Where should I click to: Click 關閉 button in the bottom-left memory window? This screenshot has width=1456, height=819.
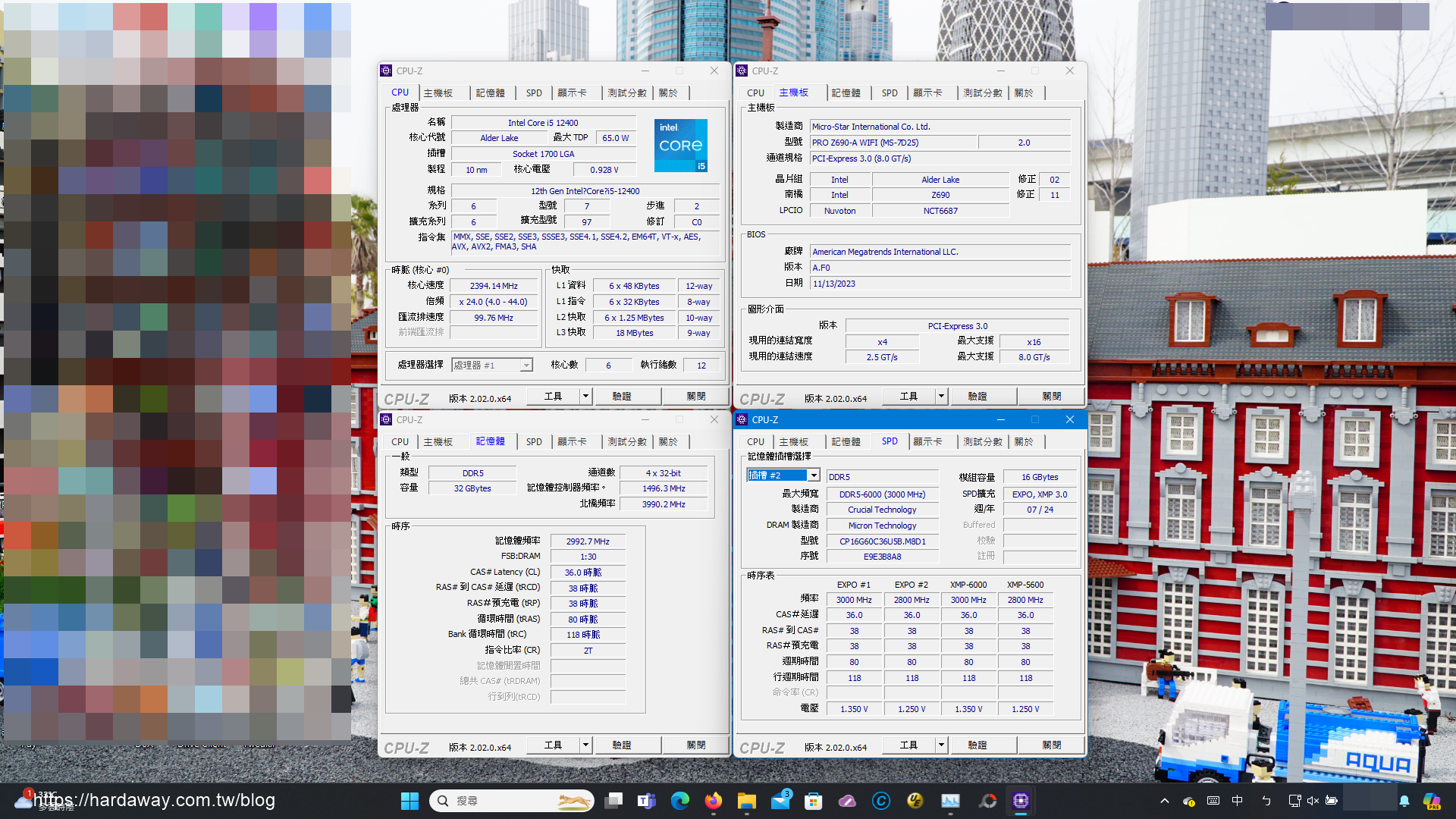pyautogui.click(x=696, y=745)
